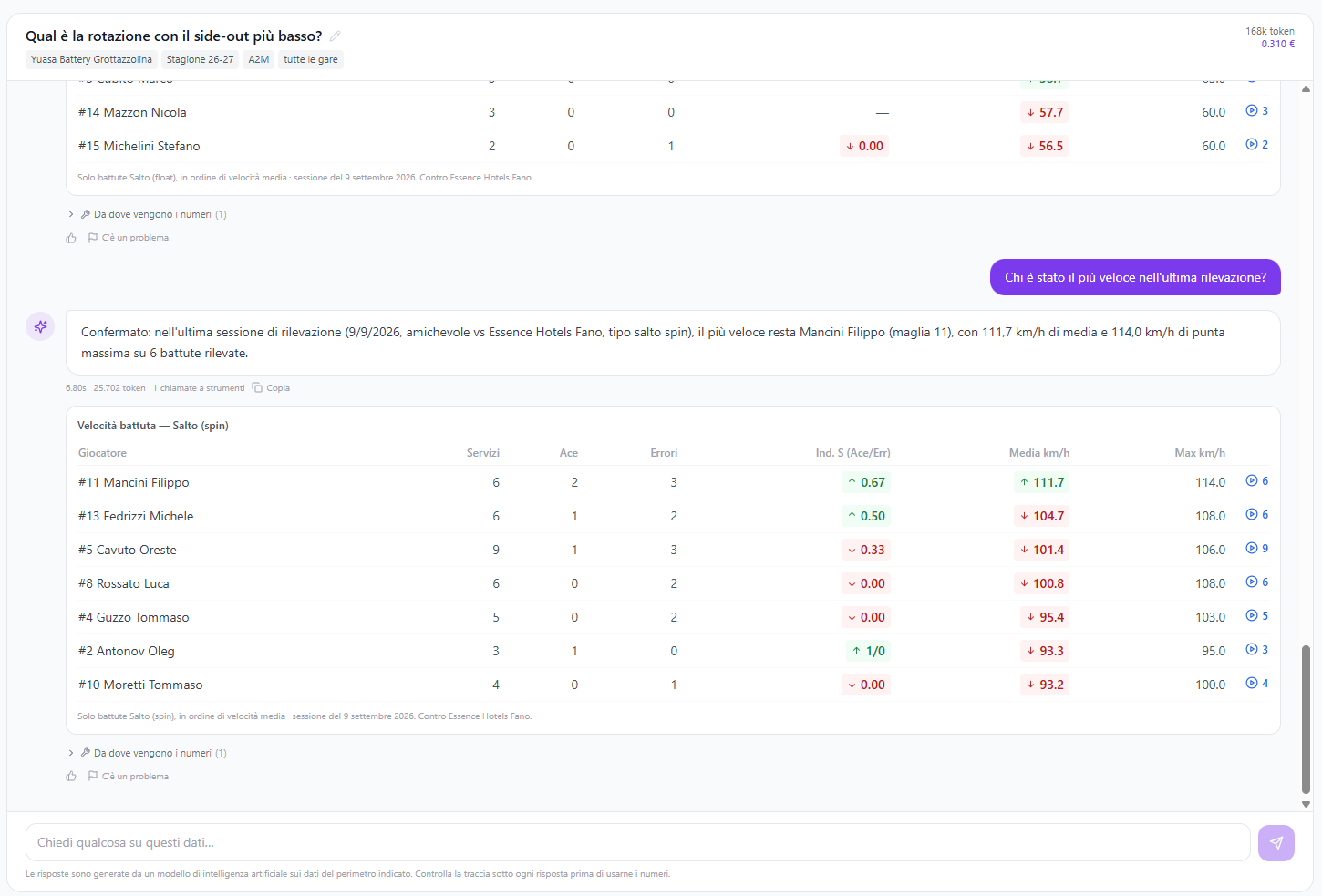The width and height of the screenshot is (1322, 896).
Task: Click the '#11 Mancini Filippo' player name
Action: 134,482
